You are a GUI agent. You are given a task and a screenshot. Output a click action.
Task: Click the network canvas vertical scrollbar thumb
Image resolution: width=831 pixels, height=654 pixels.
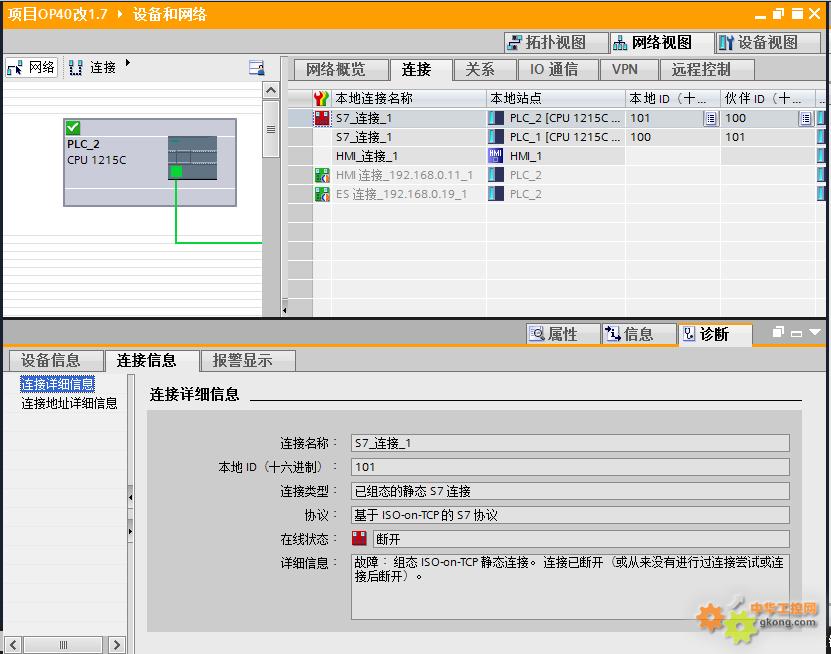[x=271, y=129]
